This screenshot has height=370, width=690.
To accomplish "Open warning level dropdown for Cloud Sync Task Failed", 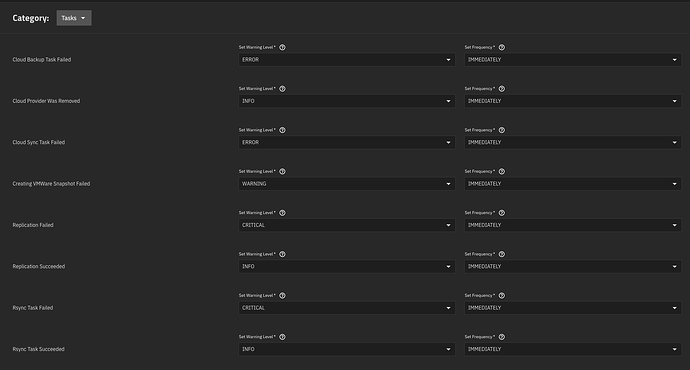I will [347, 143].
